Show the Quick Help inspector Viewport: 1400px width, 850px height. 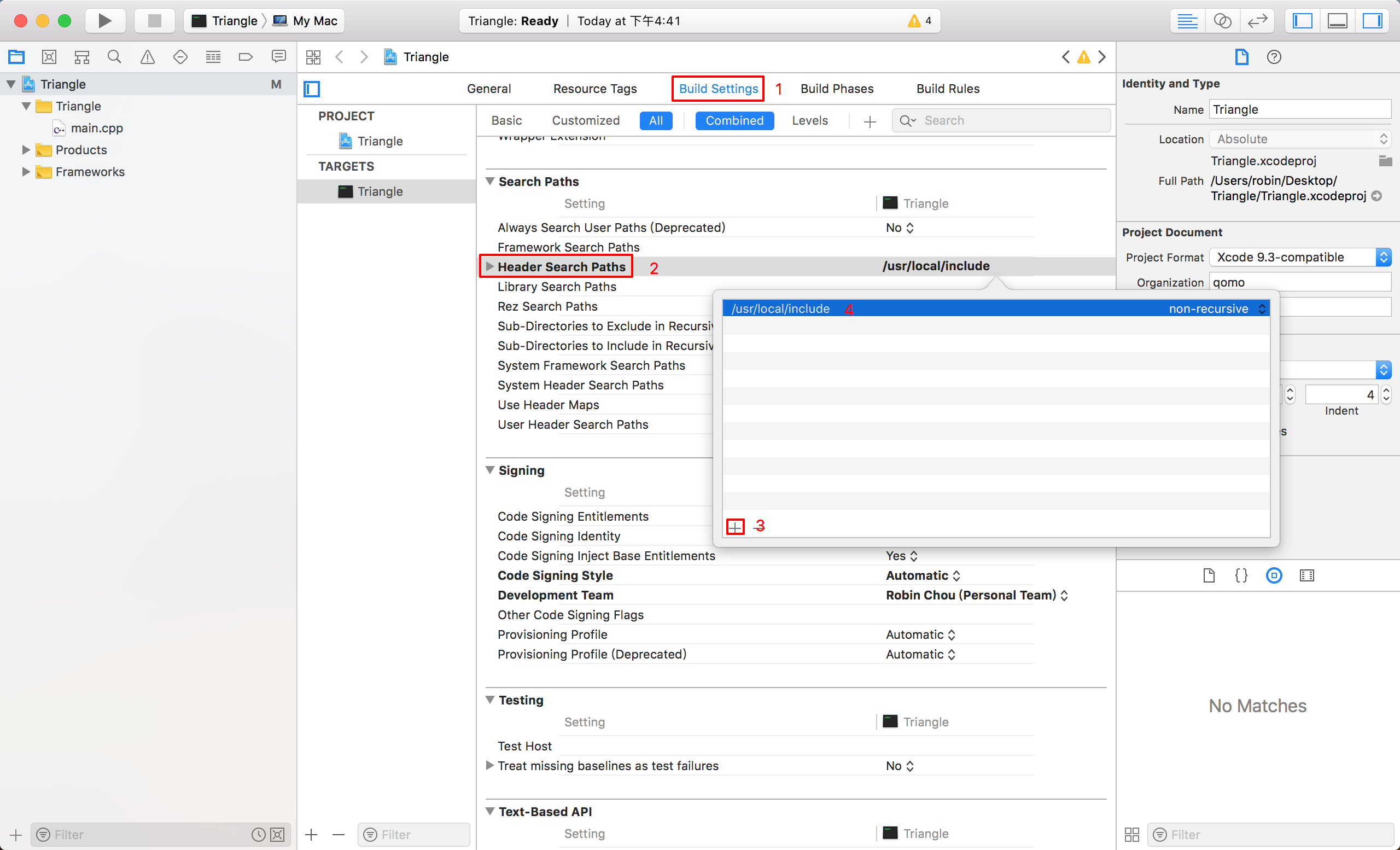(x=1274, y=57)
